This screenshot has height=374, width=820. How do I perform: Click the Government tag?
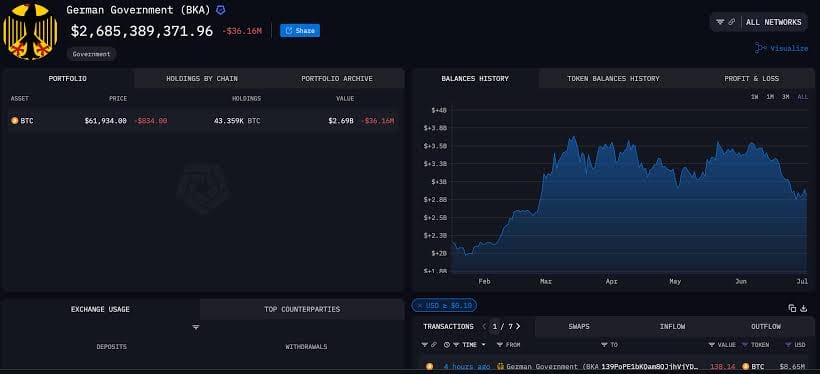click(92, 54)
